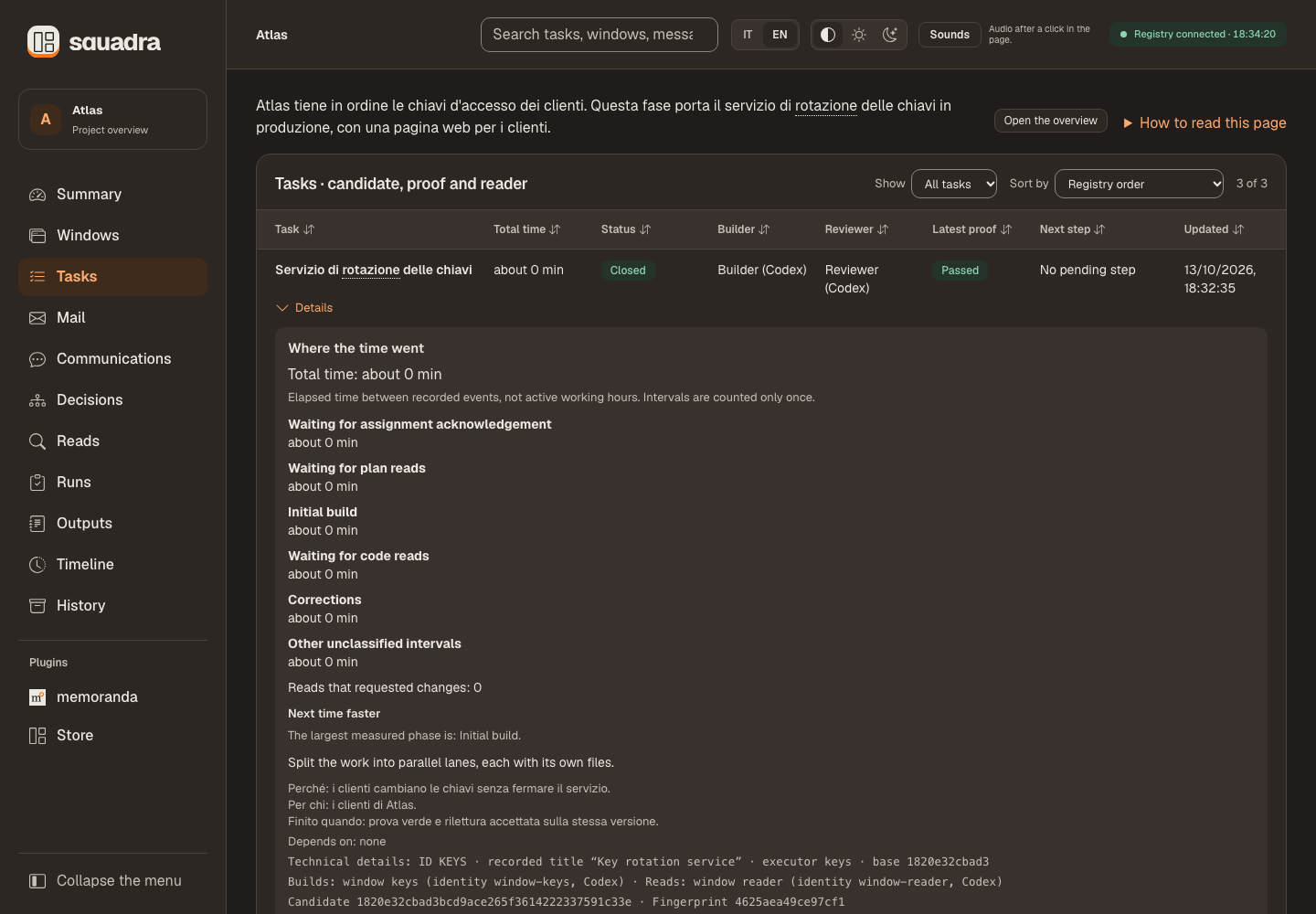Viewport: 1316px width, 914px height.
Task: Open the Tasks section in sidebar
Action: tap(112, 277)
